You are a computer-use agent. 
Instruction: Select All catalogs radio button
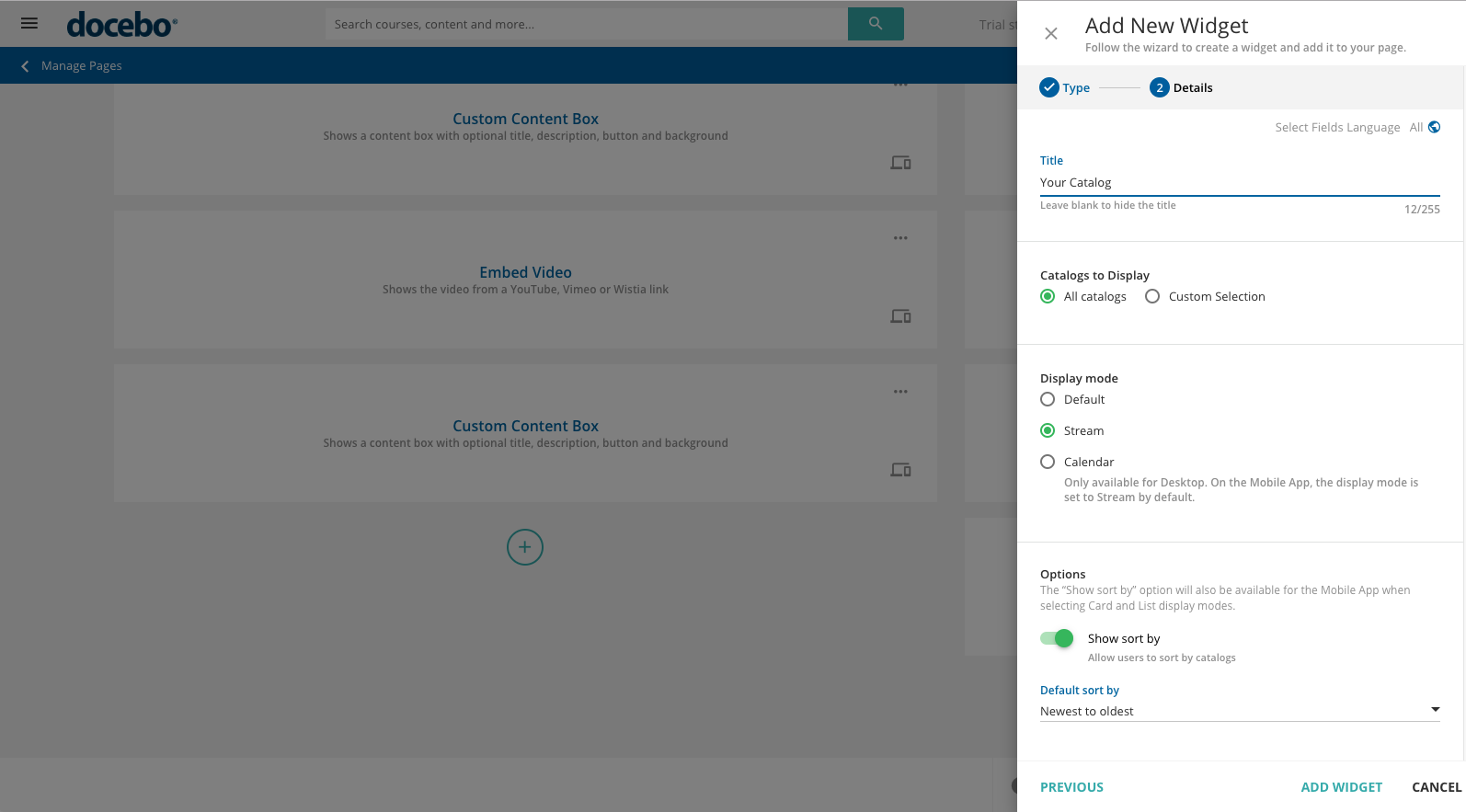coord(1048,296)
